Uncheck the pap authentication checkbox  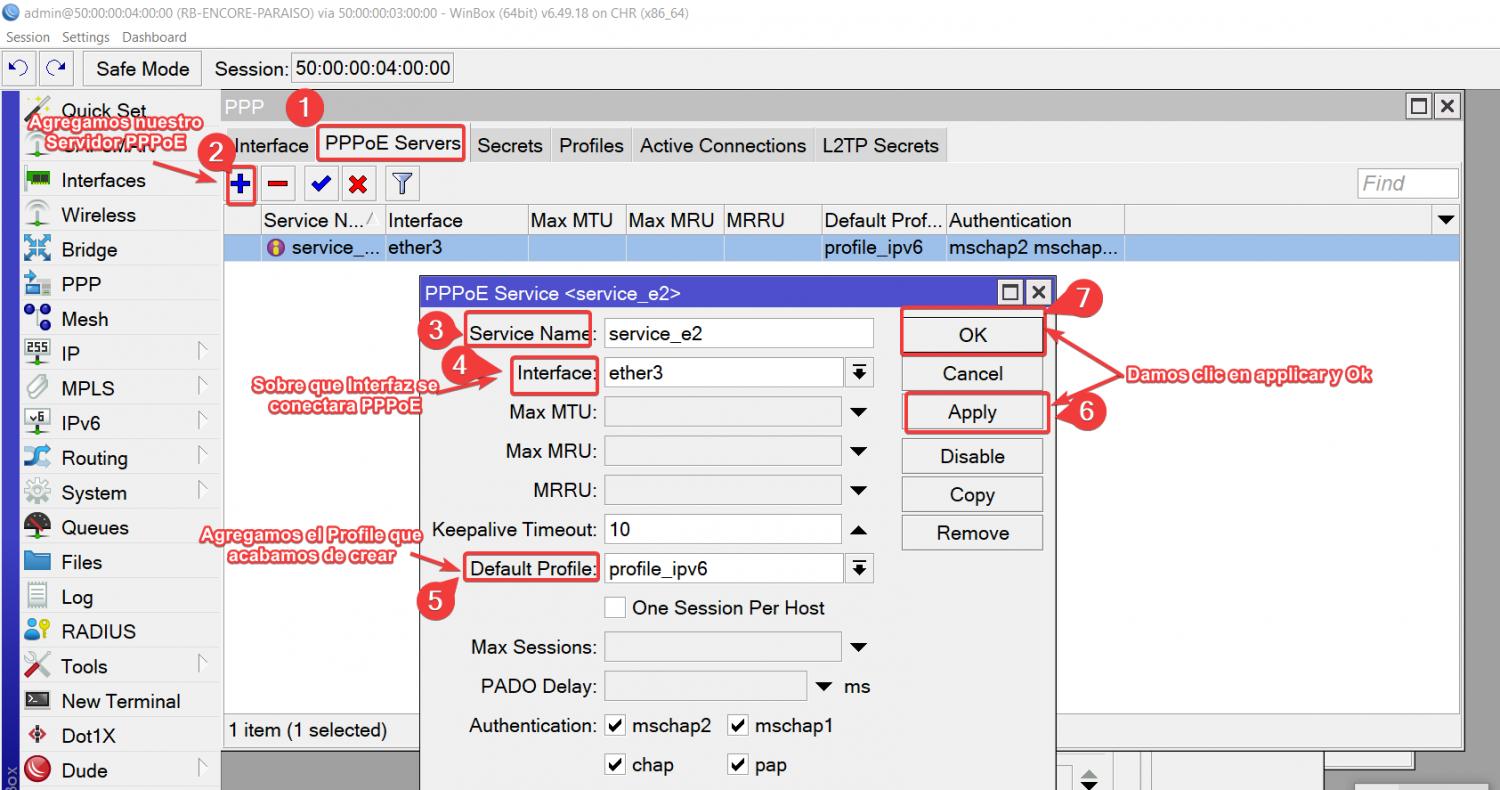coord(738,765)
